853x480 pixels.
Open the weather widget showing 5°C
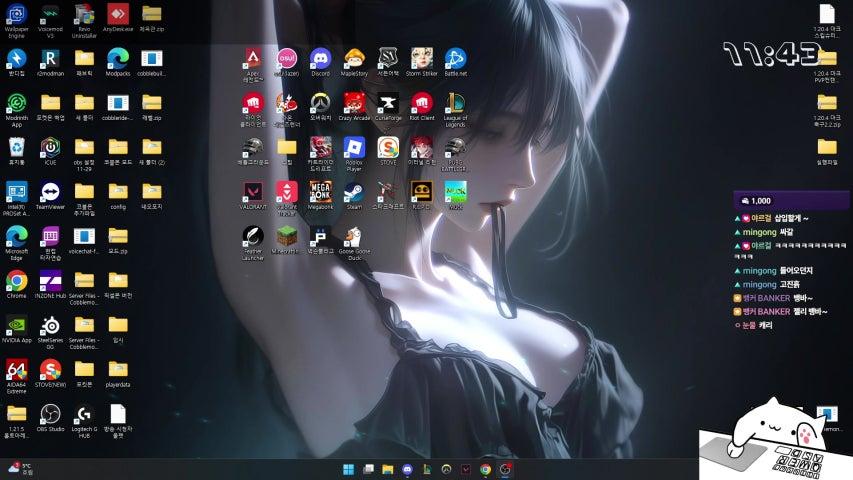[x=20, y=468]
